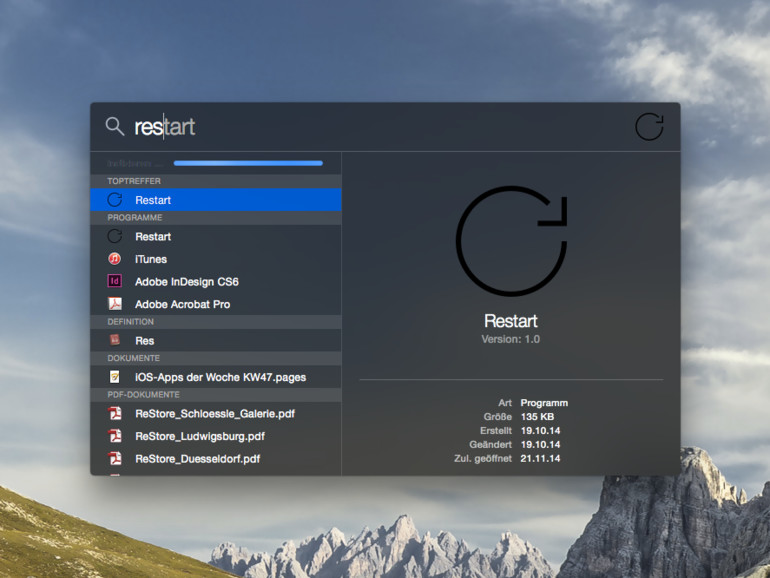Select ReStore_Schloessle_Galerie.pdf result
Viewport: 770px width, 578px height.
coord(216,413)
